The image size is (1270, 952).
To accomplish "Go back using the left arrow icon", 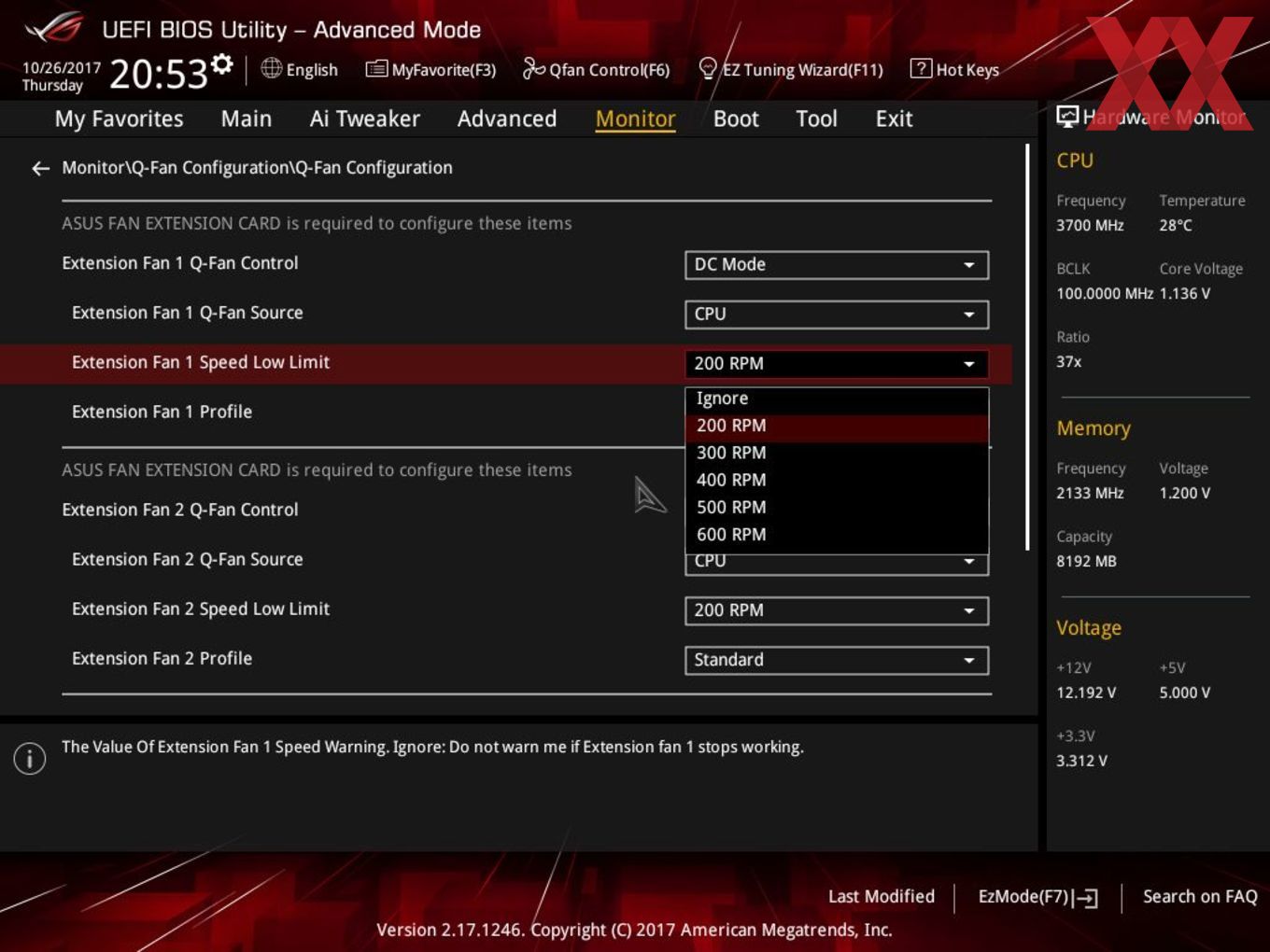I will point(40,168).
